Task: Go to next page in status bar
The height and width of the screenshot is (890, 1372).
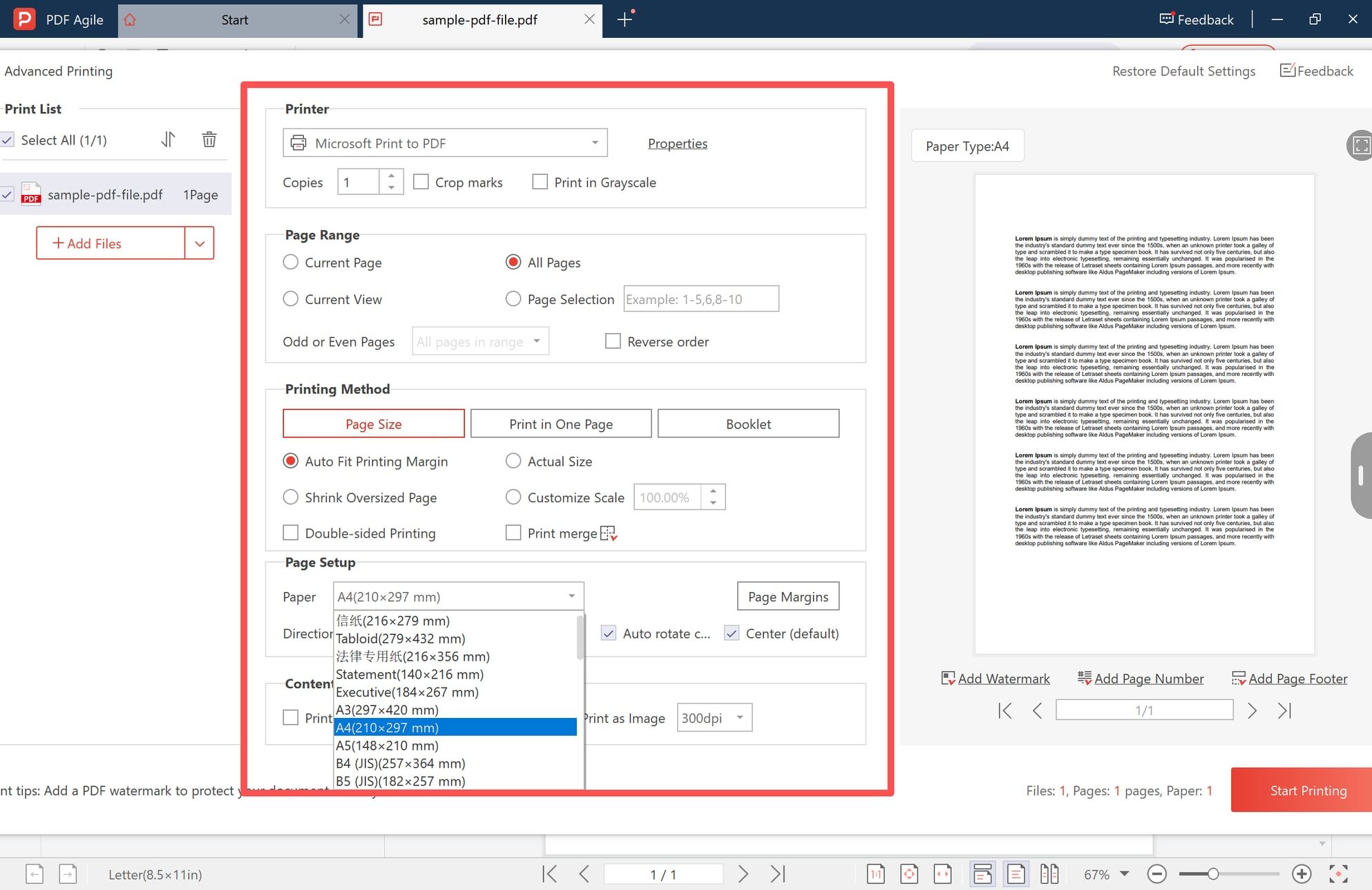Action: click(x=743, y=874)
